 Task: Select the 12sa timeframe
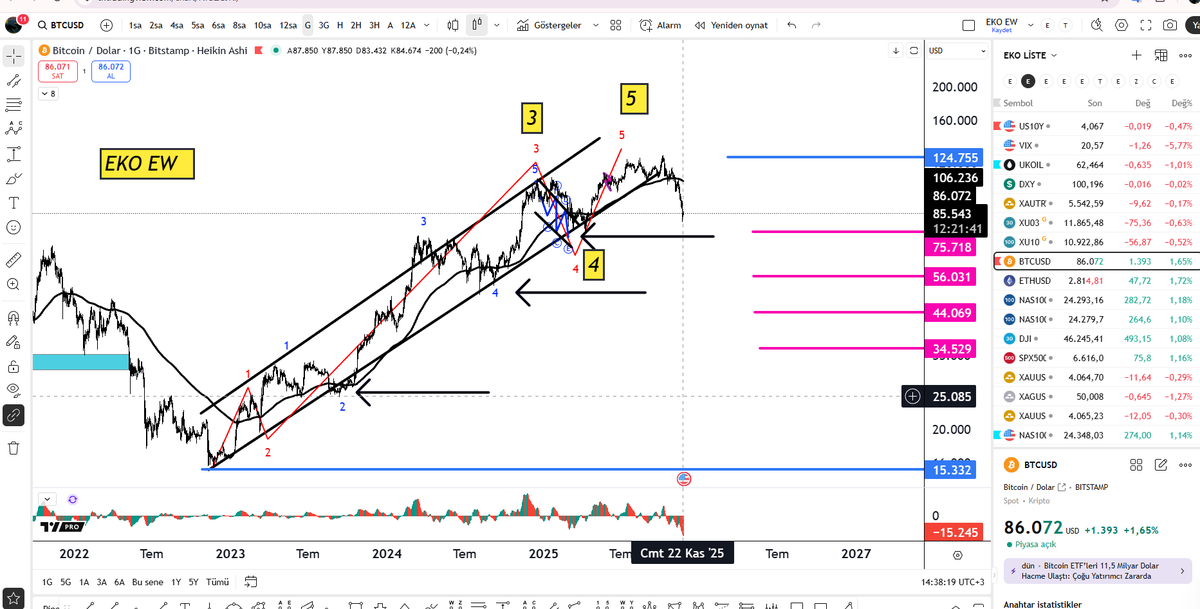(288, 25)
